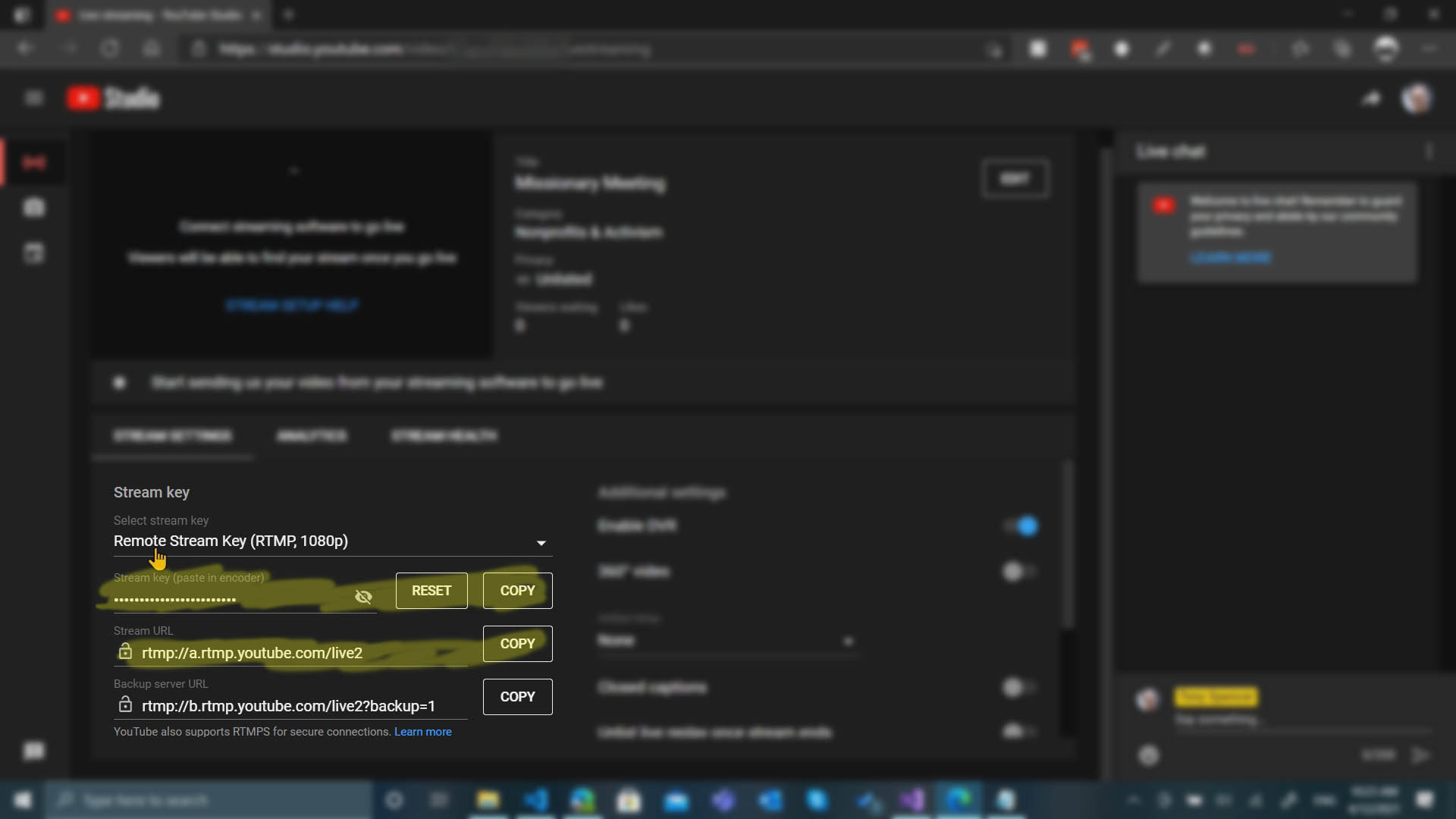The width and height of the screenshot is (1456, 819).
Task: Switch to the Analytics tab
Action: point(311,436)
